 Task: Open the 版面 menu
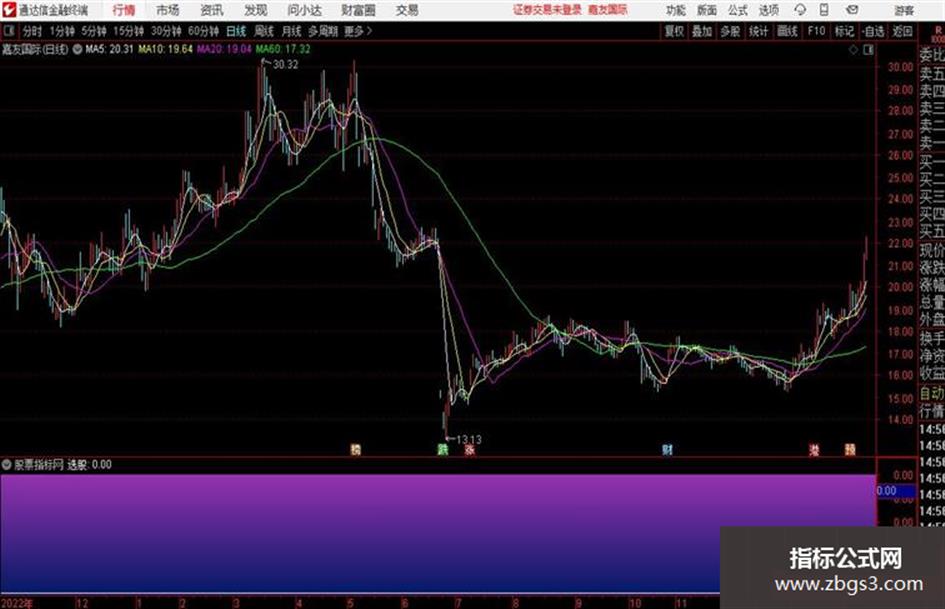[x=707, y=10]
